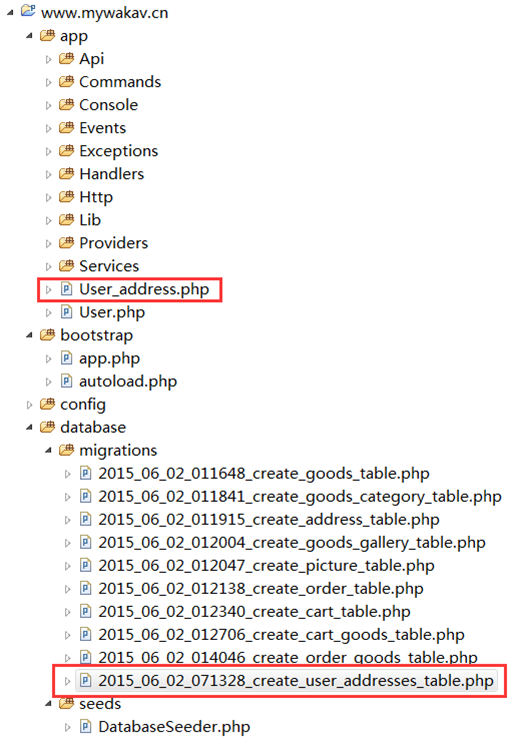Expand the Handlers folder arrow

48,175
